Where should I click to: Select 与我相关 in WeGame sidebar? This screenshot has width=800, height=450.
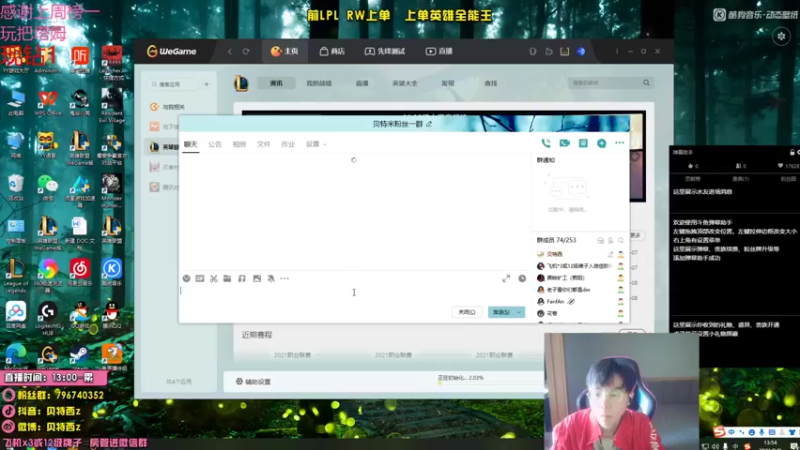pos(168,107)
